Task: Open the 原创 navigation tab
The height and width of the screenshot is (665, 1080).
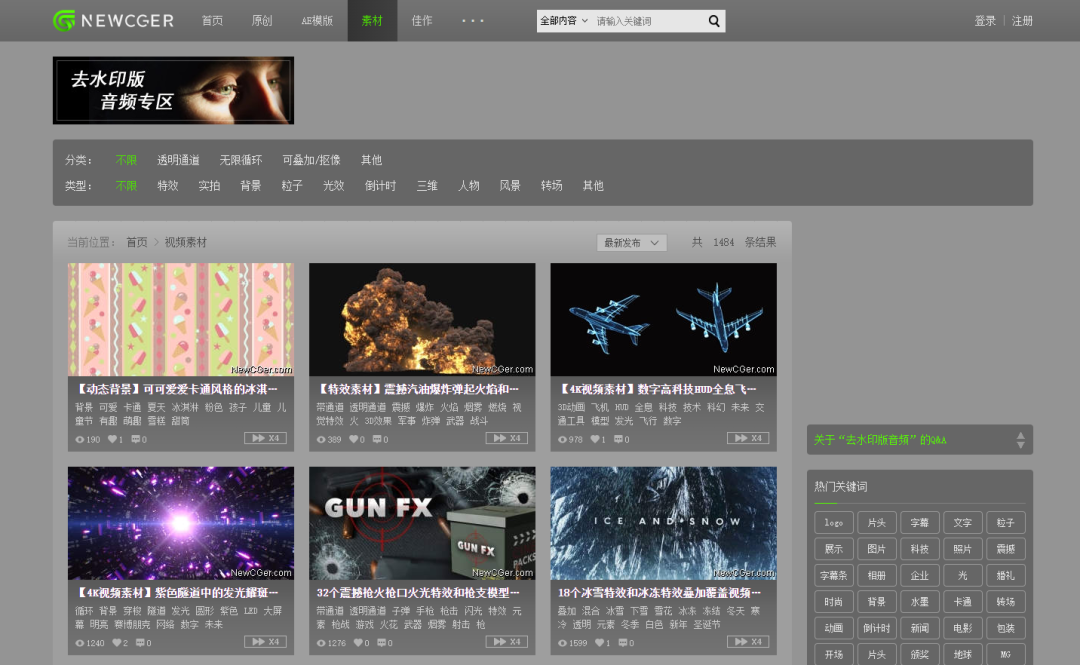Action: click(x=262, y=21)
